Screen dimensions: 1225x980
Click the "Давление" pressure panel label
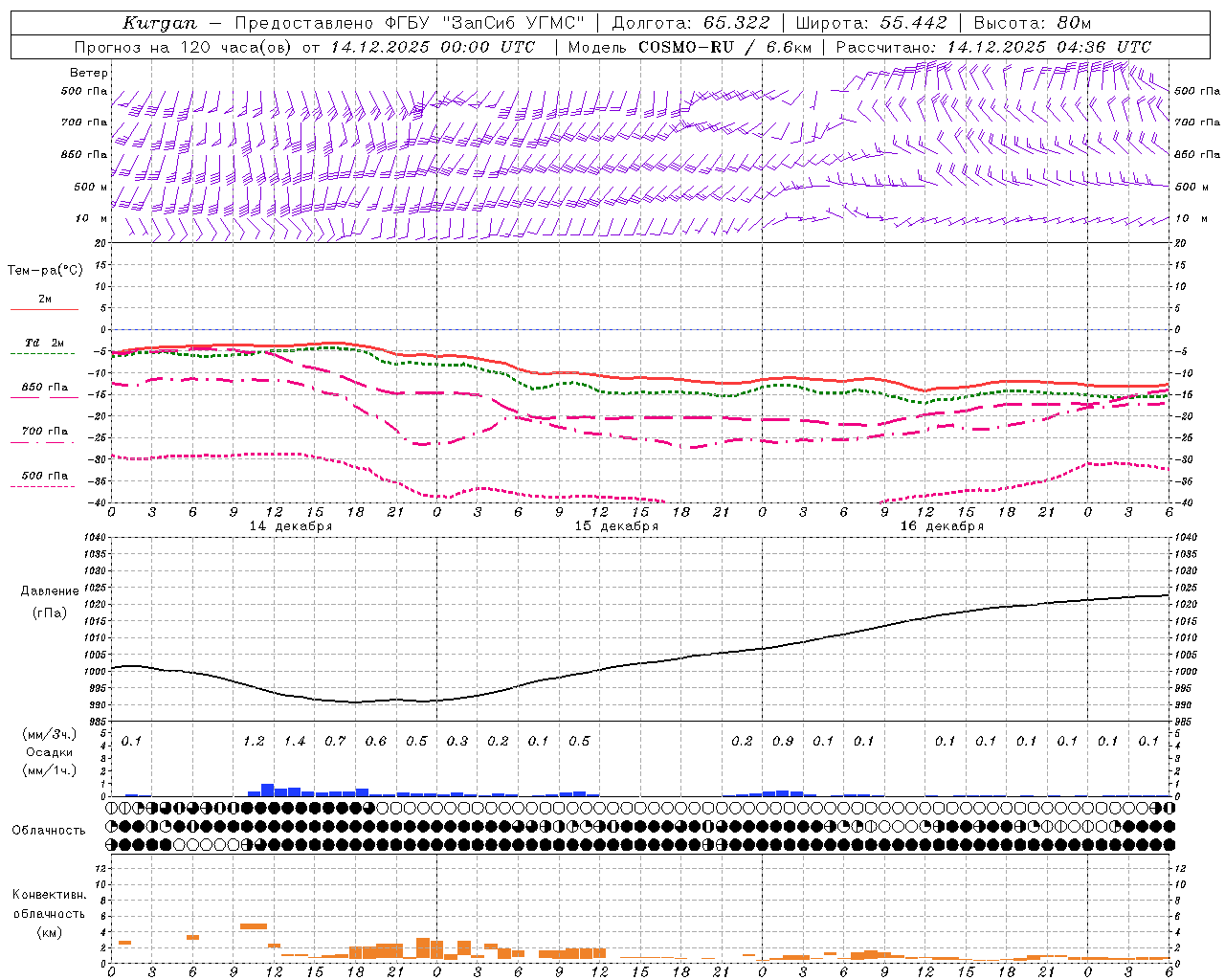(x=50, y=591)
